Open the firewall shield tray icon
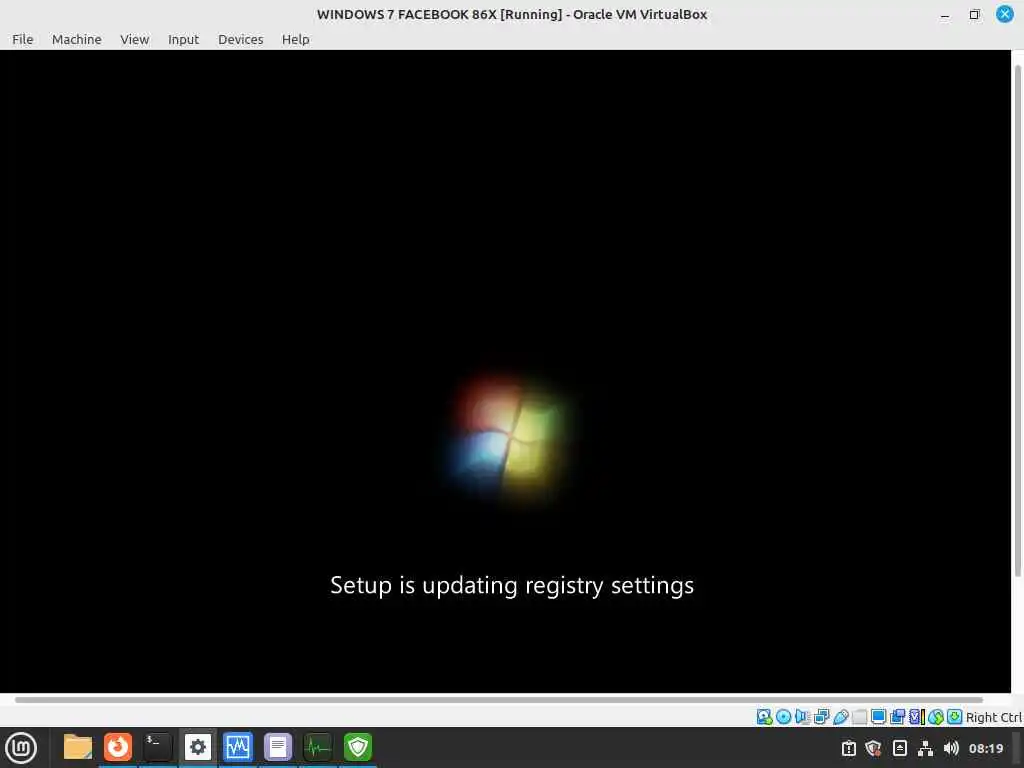The image size is (1024, 768). 873,748
